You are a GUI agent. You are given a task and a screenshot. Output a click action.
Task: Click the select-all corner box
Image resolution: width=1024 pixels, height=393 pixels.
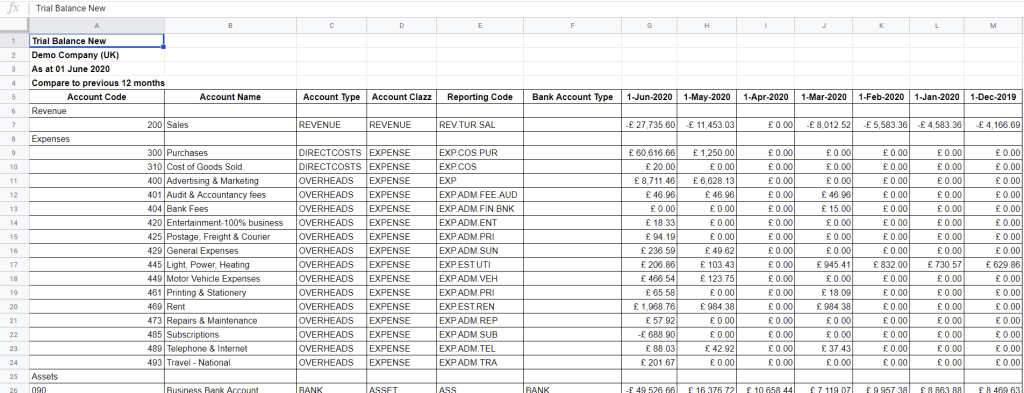coord(14,25)
